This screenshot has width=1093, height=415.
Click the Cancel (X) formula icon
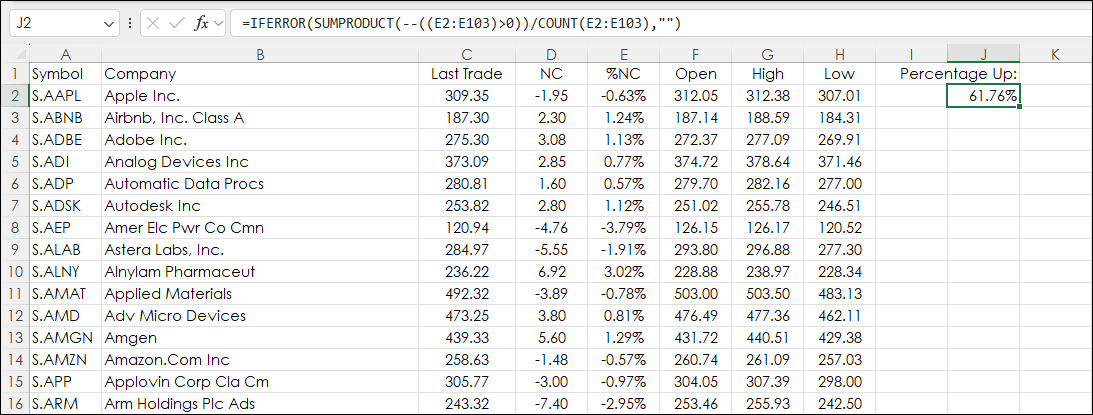pos(153,24)
